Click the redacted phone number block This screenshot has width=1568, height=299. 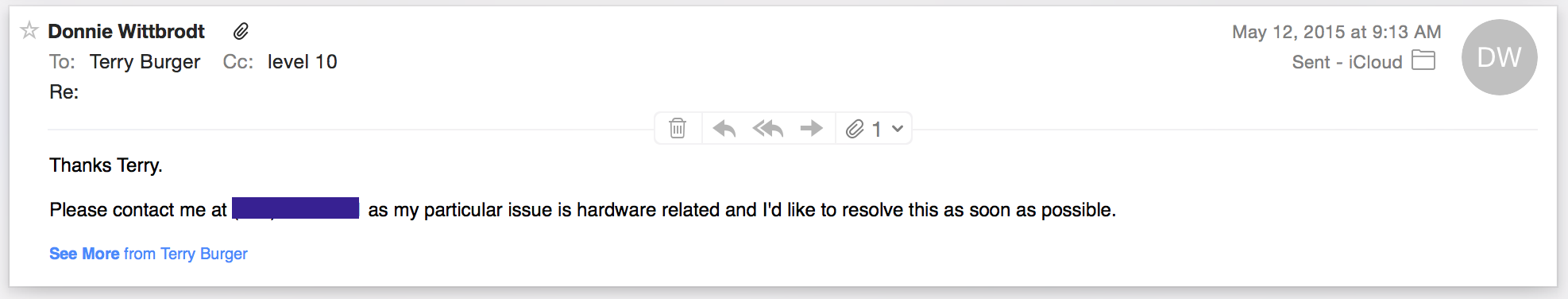[295, 208]
